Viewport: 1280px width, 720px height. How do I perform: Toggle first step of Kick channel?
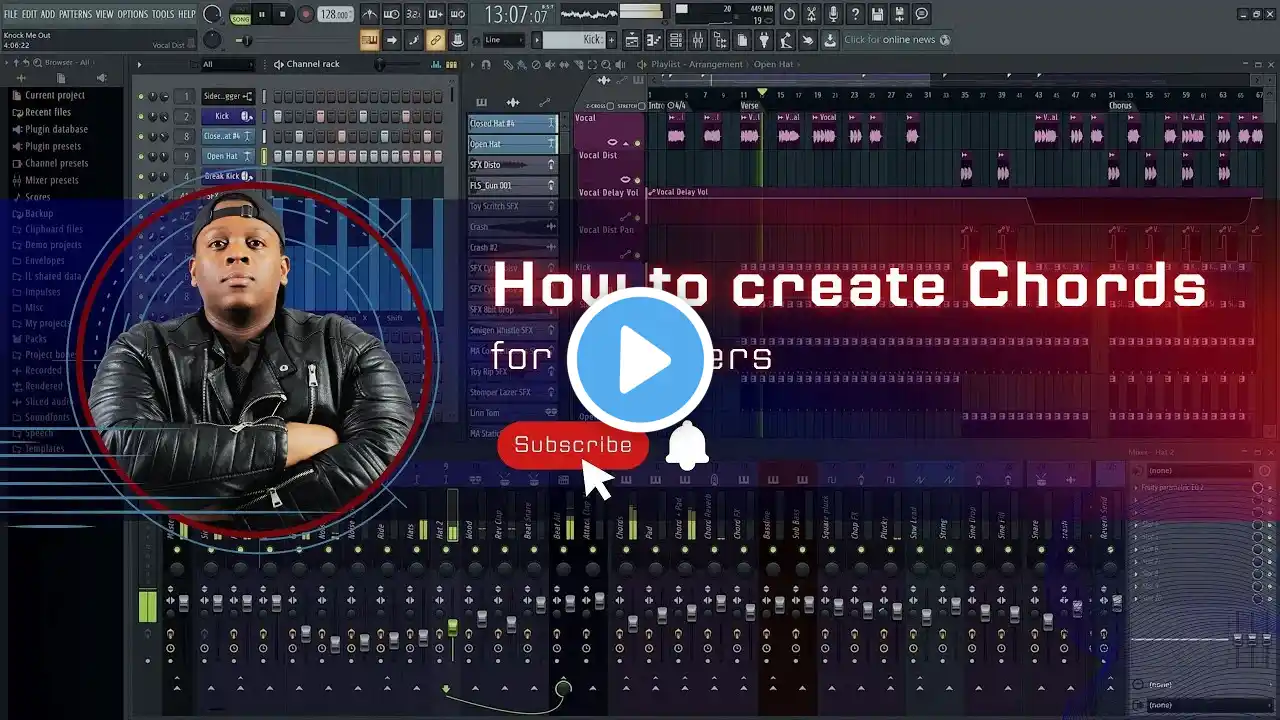279,116
